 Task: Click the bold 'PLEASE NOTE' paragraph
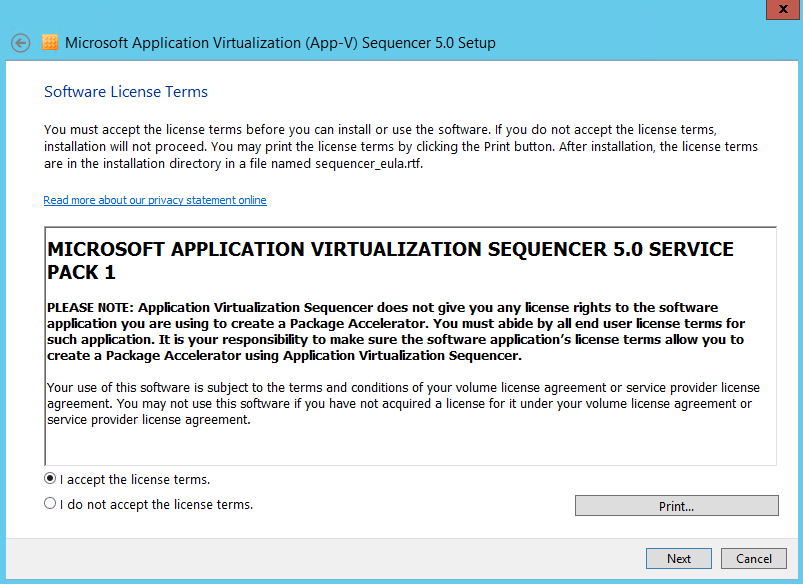point(396,331)
